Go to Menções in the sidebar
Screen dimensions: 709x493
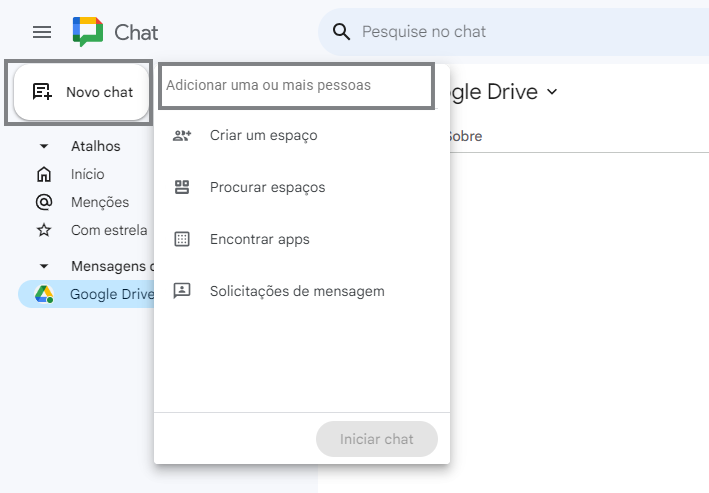tap(99, 202)
